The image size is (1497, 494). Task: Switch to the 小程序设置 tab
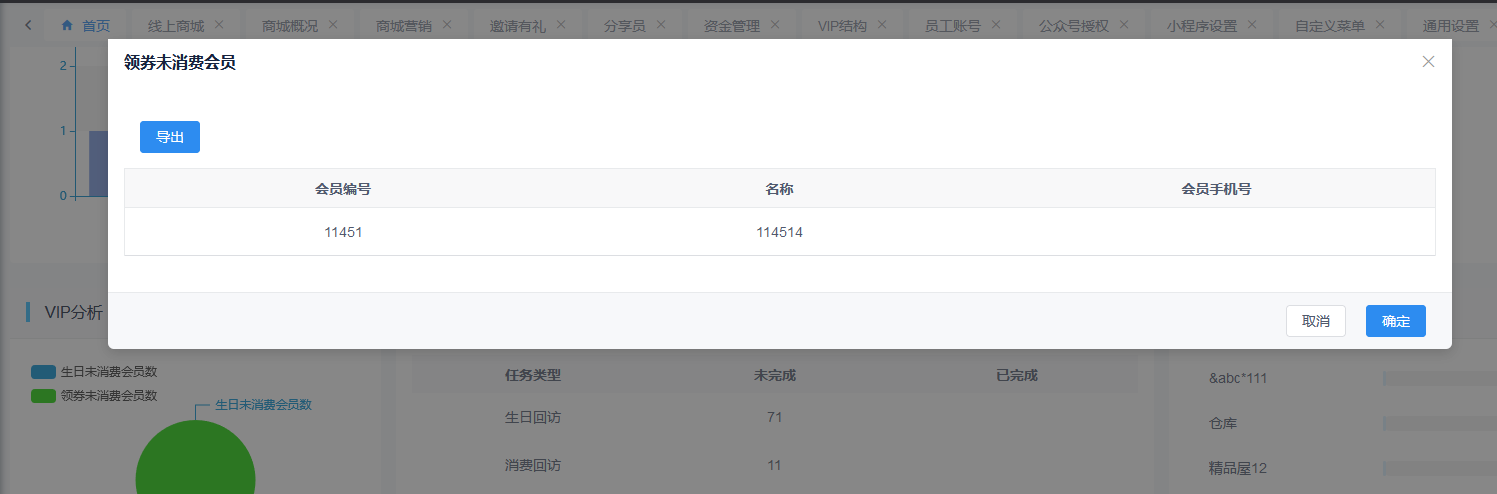1201,25
